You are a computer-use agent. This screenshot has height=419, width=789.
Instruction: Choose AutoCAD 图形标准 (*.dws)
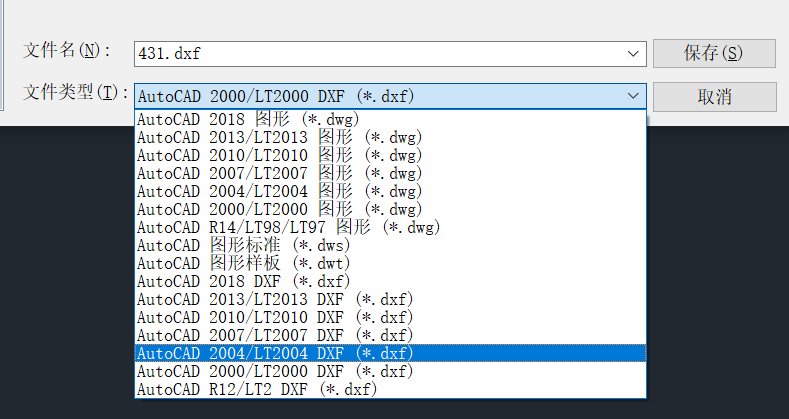(390, 245)
